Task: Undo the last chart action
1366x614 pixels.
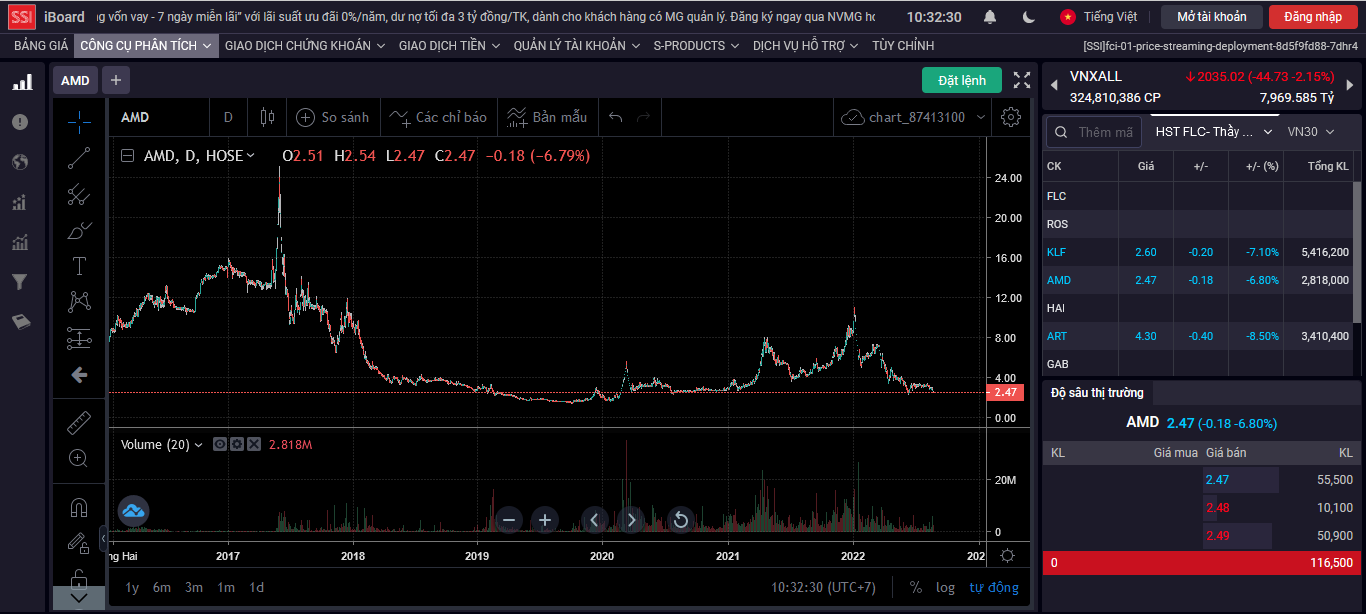Action: tap(615, 117)
